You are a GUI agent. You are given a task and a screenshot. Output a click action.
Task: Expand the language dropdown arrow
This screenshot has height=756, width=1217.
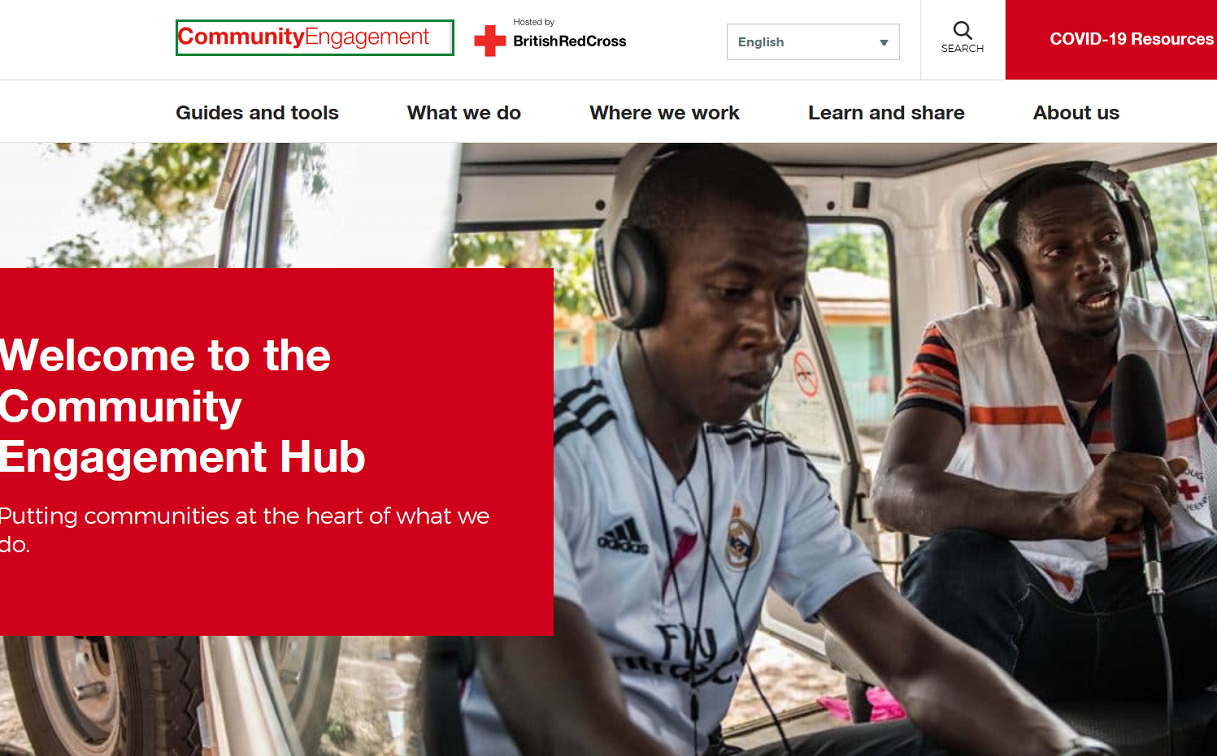[x=884, y=43]
